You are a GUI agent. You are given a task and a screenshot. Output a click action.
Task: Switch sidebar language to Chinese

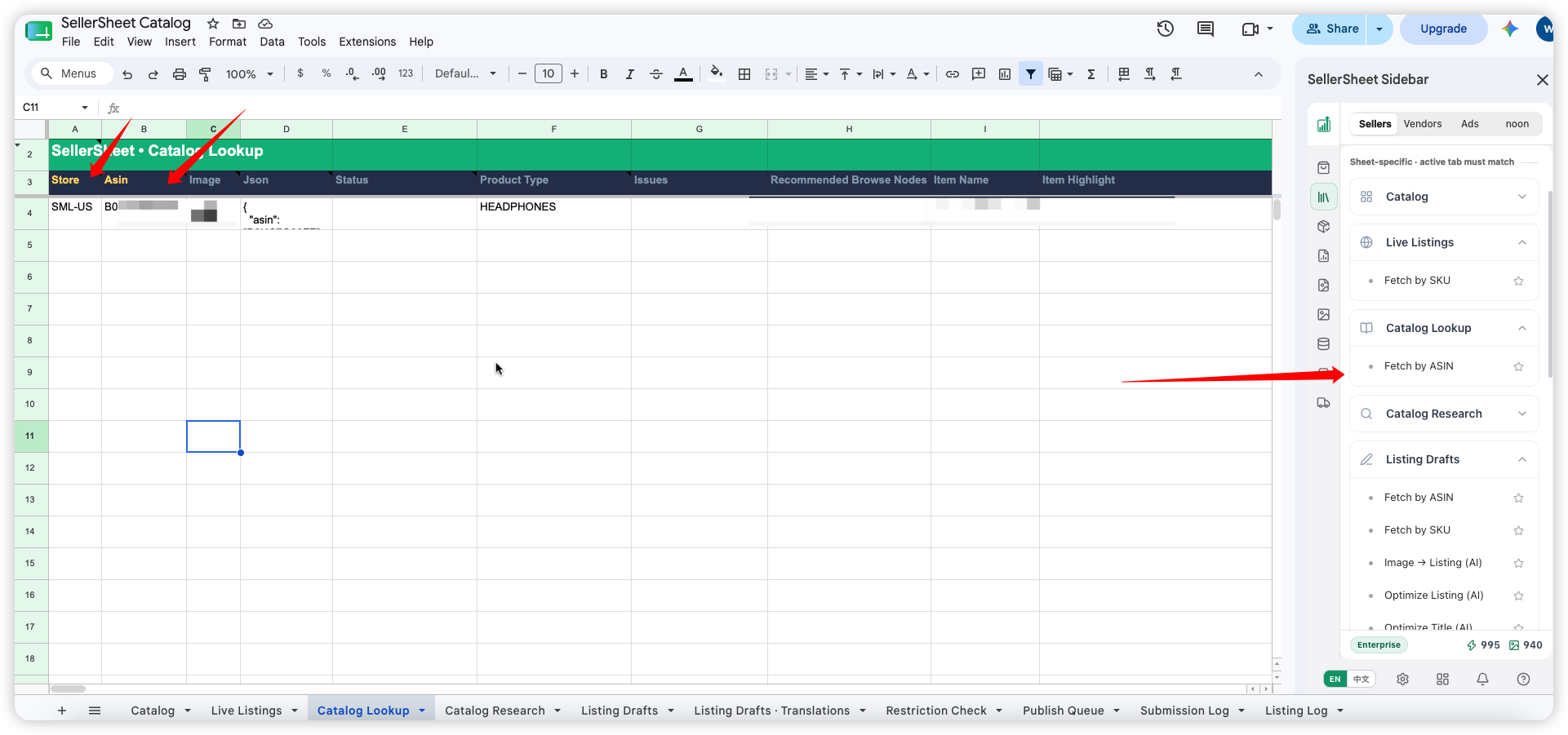click(x=1361, y=679)
